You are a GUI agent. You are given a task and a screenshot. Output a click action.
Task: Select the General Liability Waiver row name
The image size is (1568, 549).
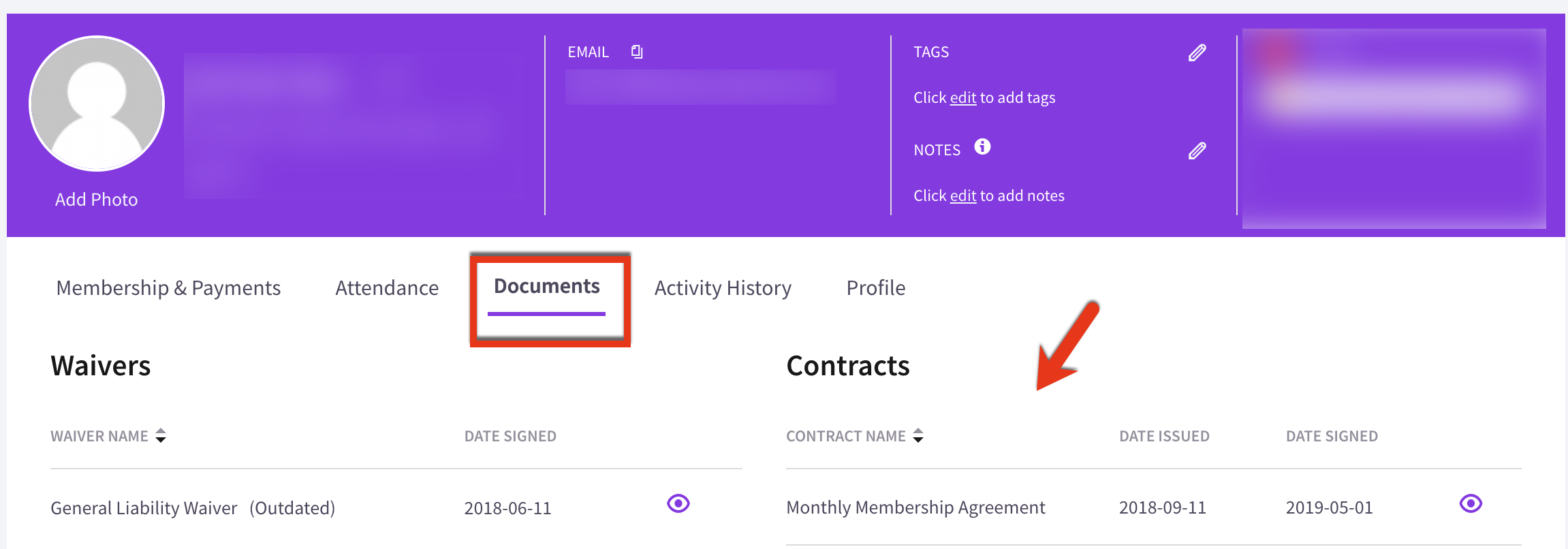tap(144, 508)
